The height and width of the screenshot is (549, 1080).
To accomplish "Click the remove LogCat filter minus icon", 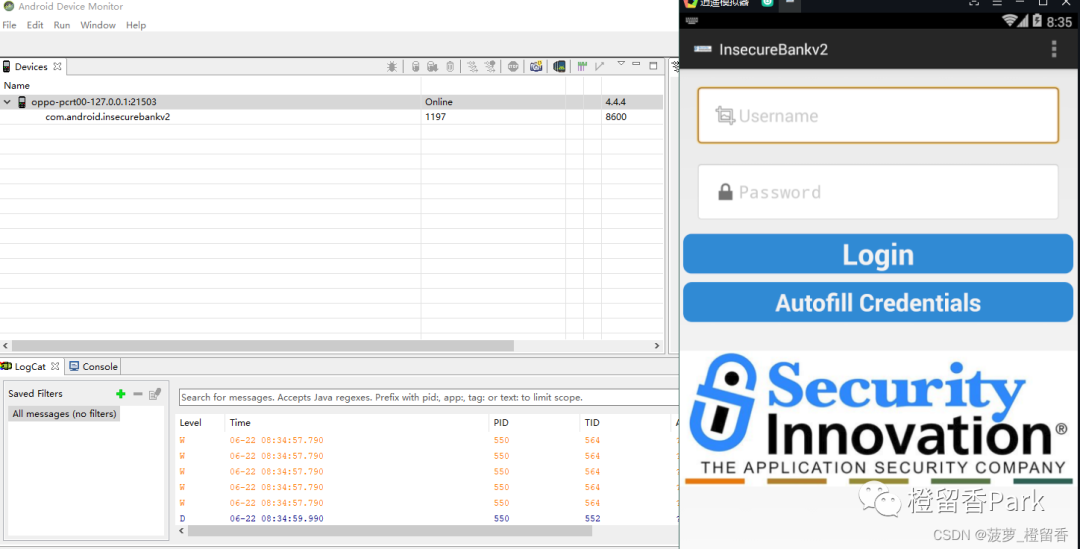I will (138, 394).
